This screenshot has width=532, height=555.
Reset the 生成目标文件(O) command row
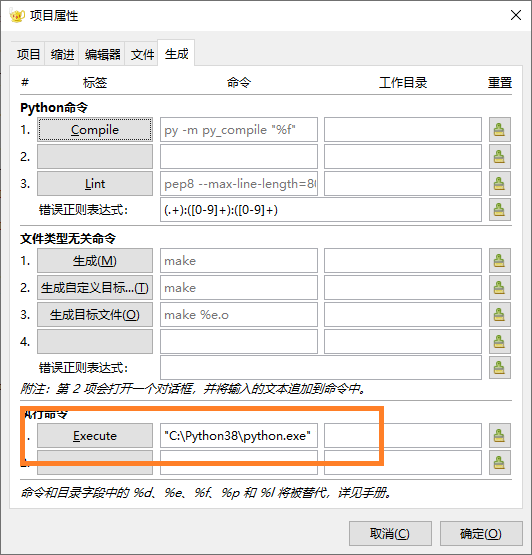(499, 314)
